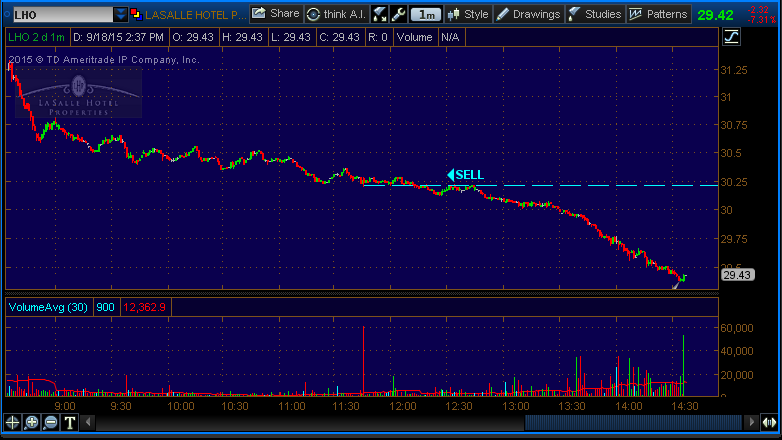
Task: Select the 1m timeframe button
Action: click(x=427, y=14)
